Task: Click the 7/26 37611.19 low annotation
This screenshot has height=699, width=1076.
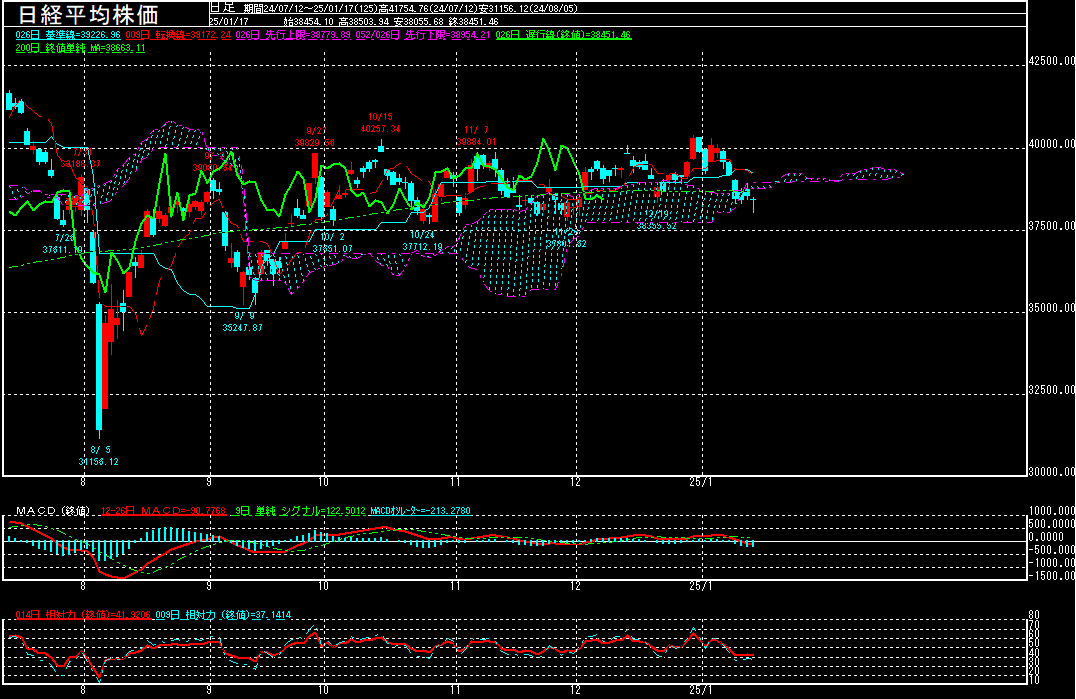Action: tap(63, 244)
